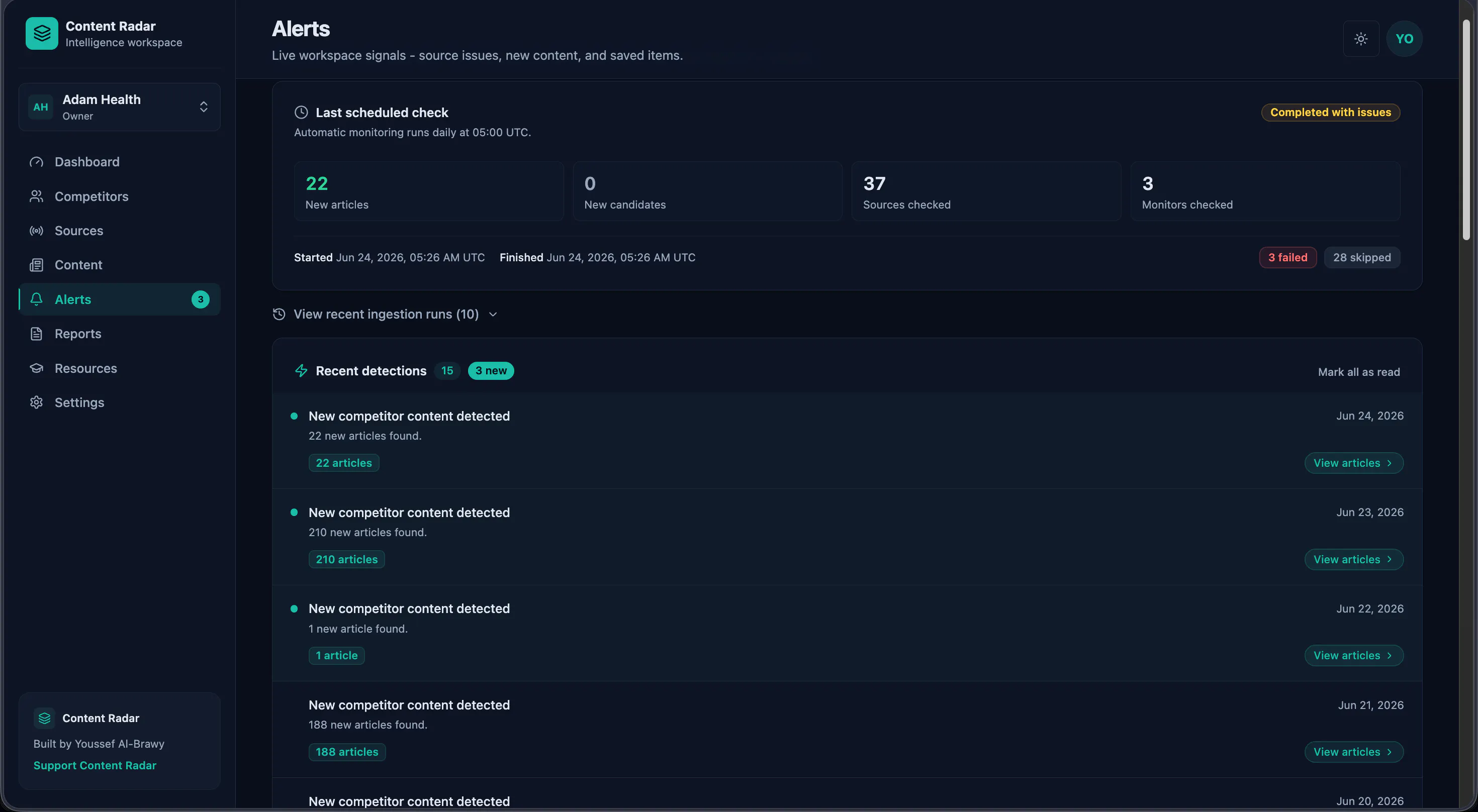Click the history icon beside recent ingestion runs
The height and width of the screenshot is (812, 1478).
[x=280, y=314]
